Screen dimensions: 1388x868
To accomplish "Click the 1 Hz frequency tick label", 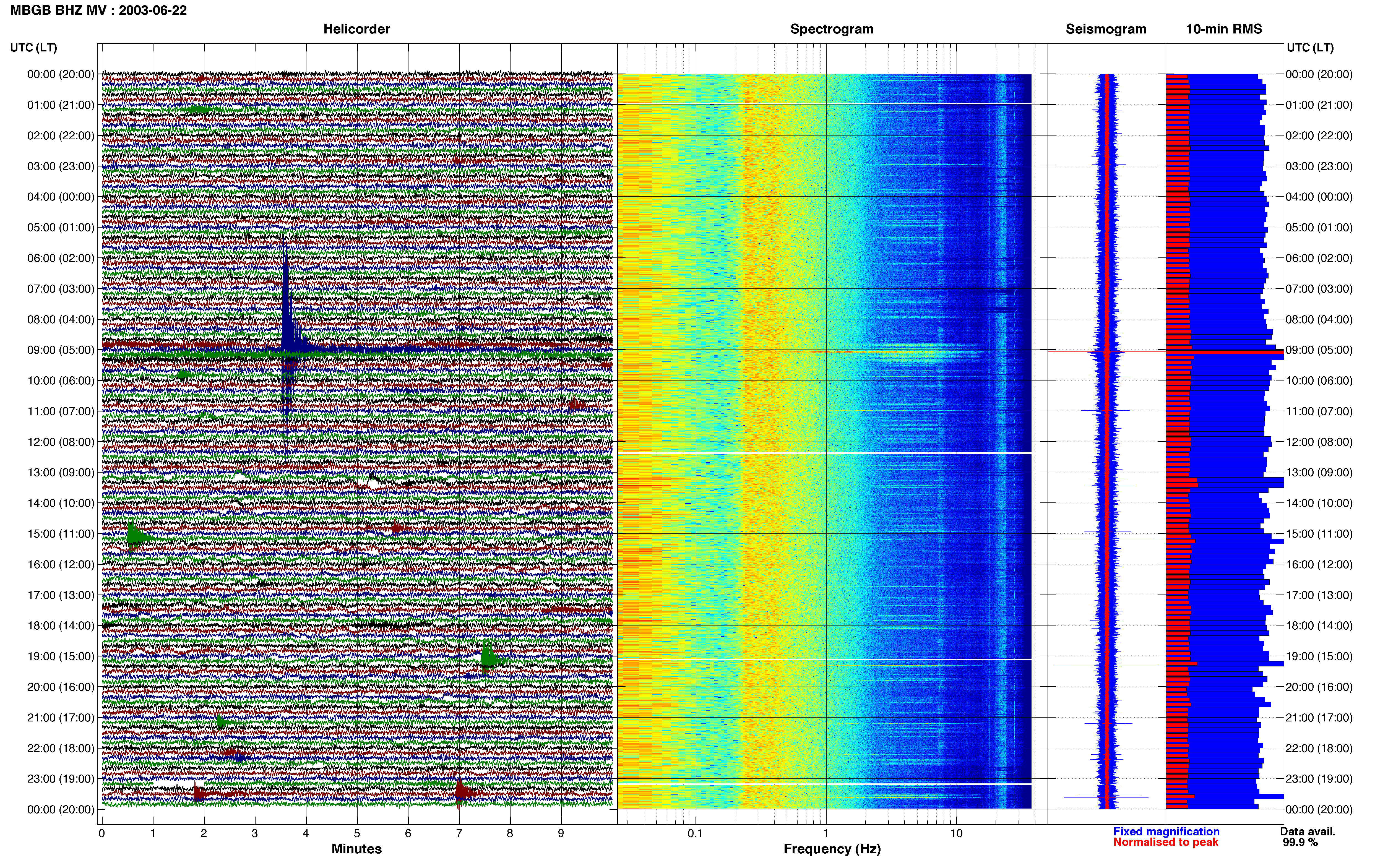I will click(826, 833).
